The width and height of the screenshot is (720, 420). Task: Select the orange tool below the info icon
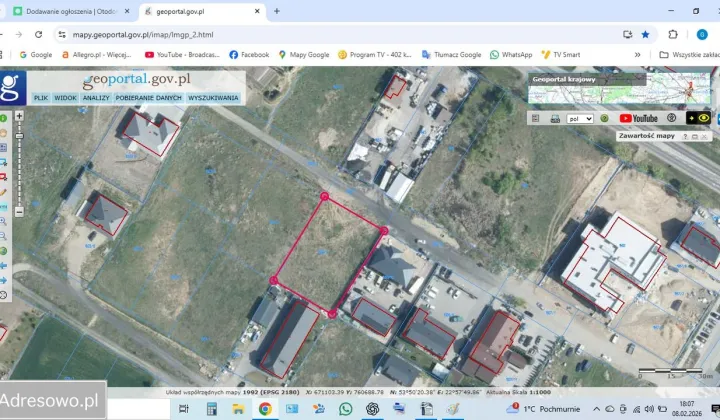3,133
